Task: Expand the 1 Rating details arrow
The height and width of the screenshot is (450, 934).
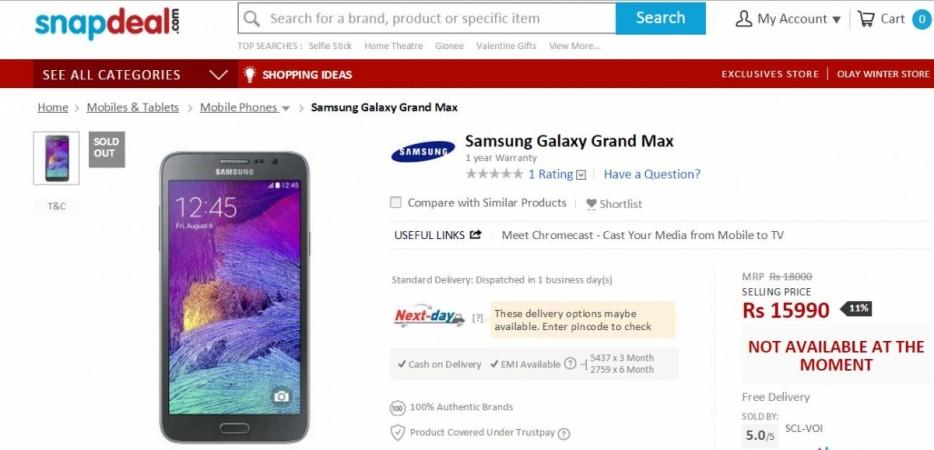Action: coord(581,175)
